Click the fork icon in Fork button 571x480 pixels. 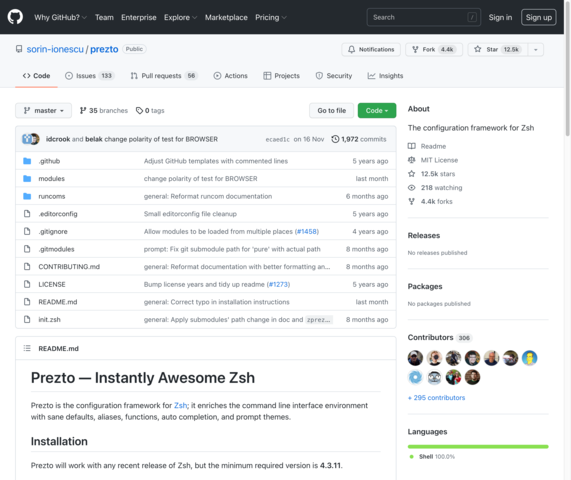pos(415,49)
